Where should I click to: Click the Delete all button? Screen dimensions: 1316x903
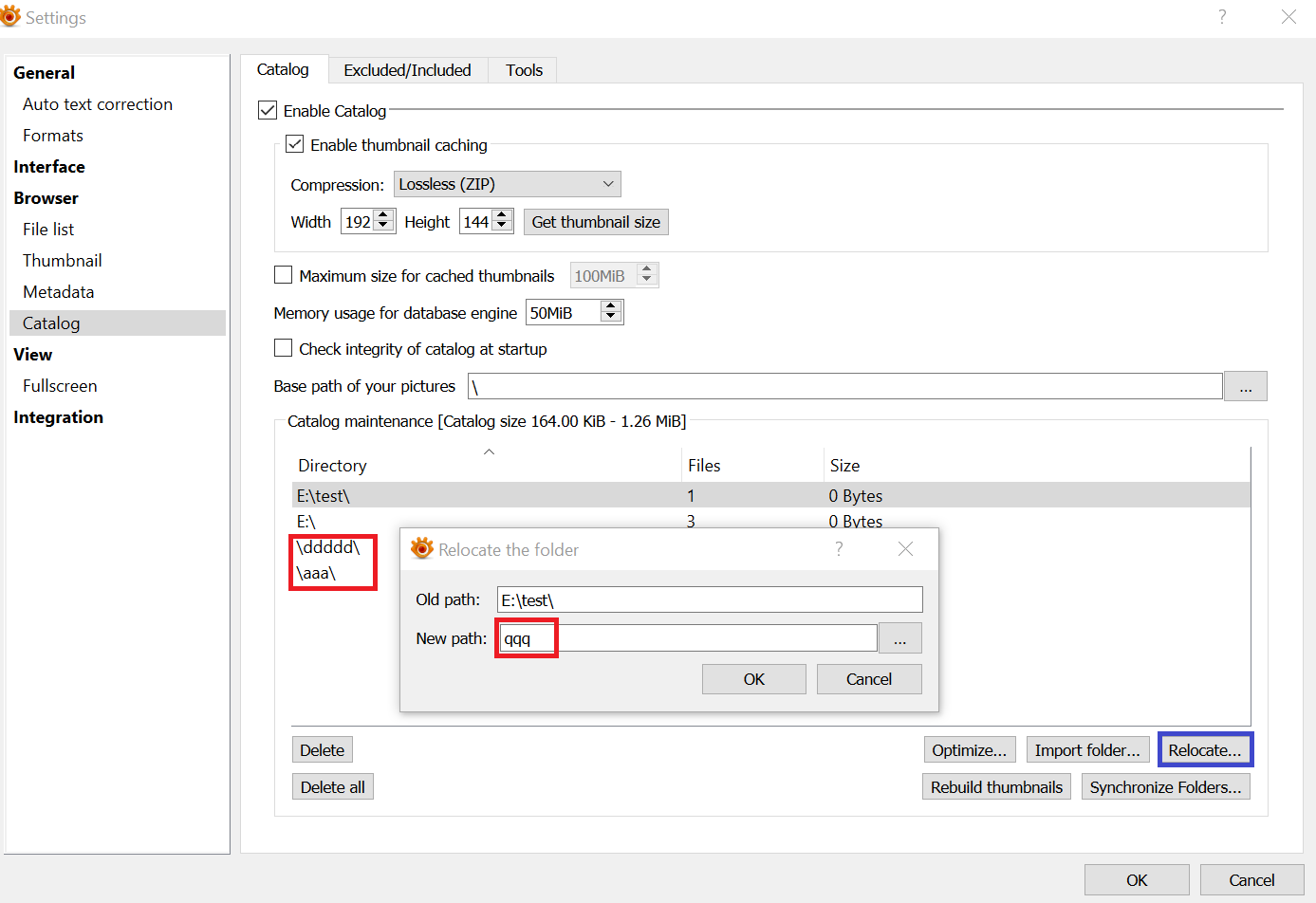(333, 787)
